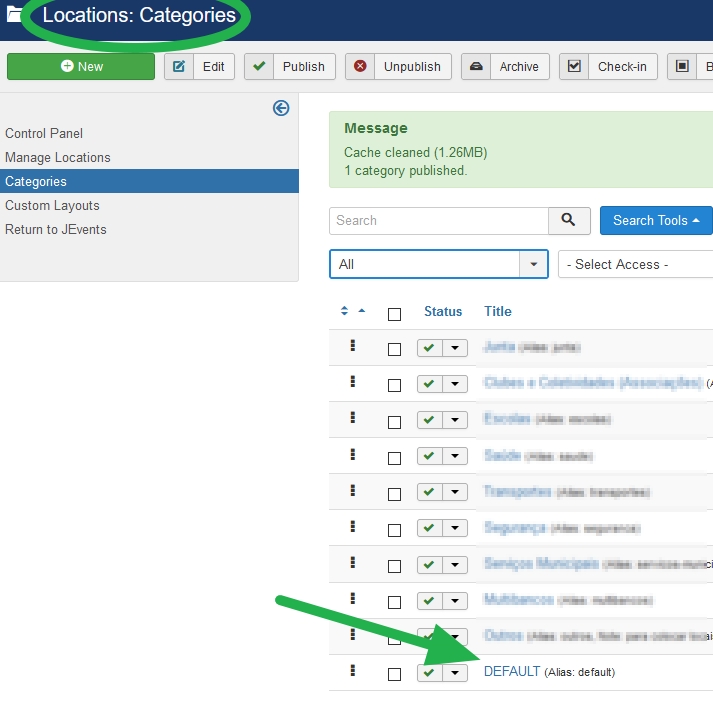713x715 pixels.
Task: Click the Archive toolbar button
Action: tap(505, 67)
